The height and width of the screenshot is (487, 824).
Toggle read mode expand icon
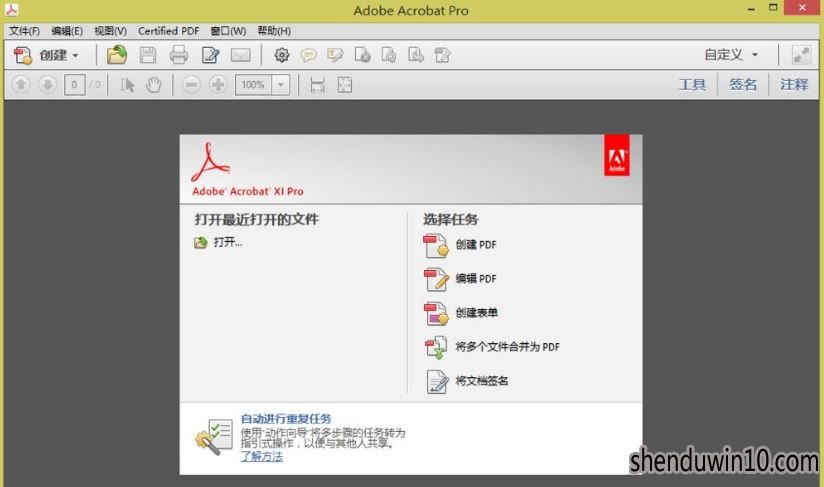[801, 55]
